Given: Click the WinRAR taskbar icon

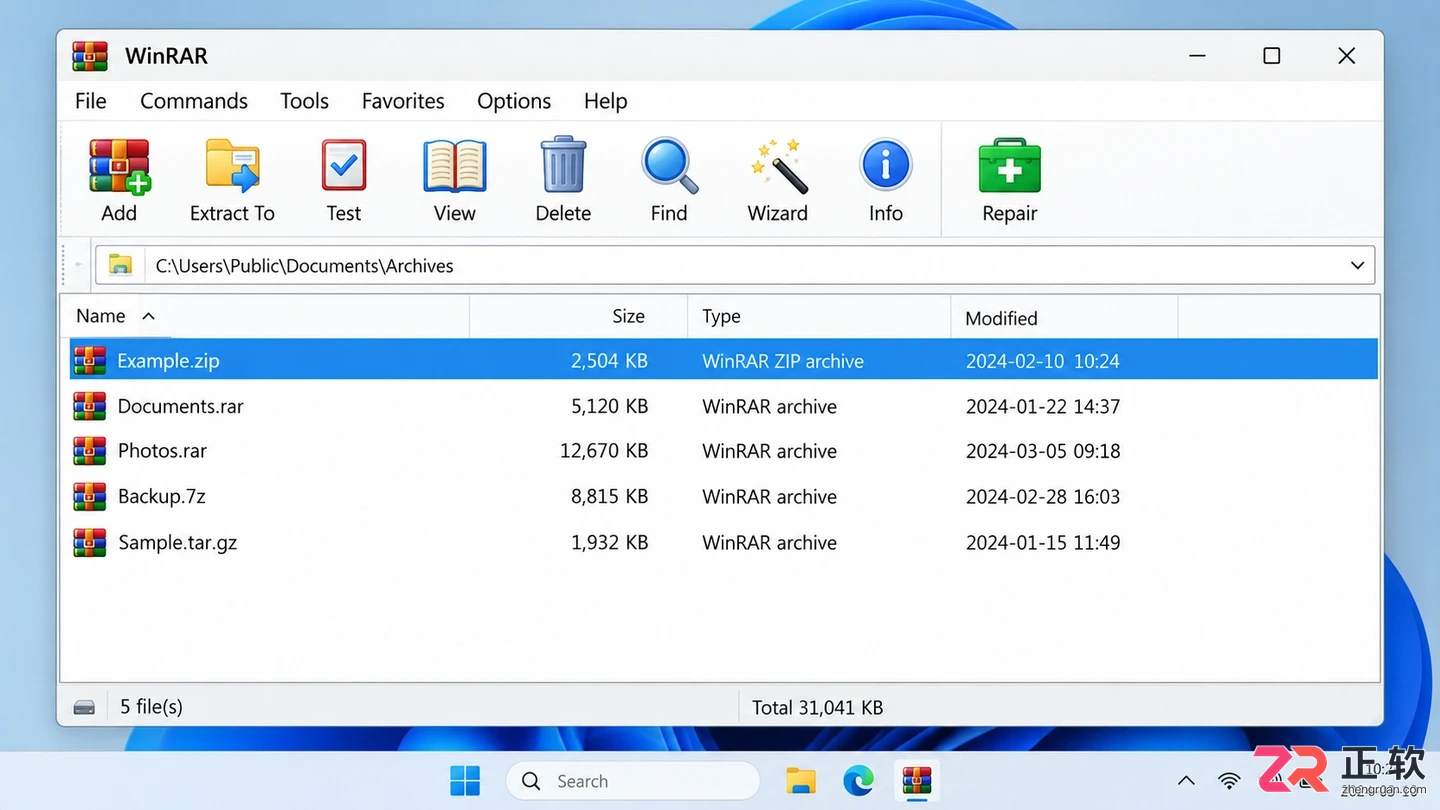Looking at the screenshot, I should [916, 780].
